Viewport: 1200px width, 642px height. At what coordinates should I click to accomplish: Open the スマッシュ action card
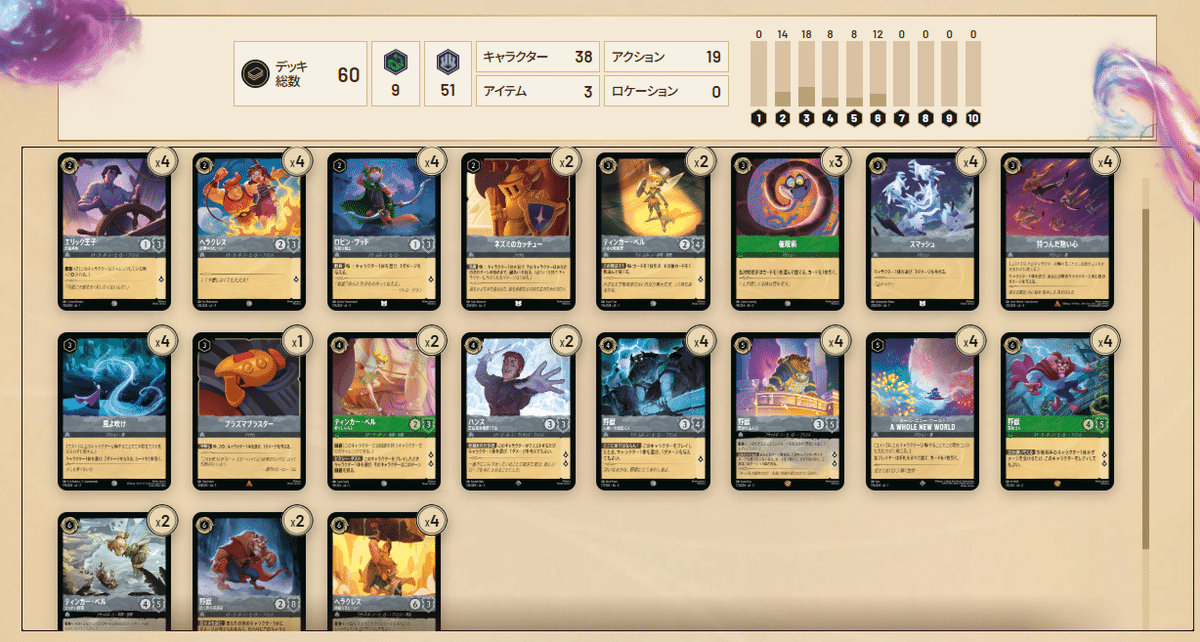pyautogui.click(x=922, y=230)
